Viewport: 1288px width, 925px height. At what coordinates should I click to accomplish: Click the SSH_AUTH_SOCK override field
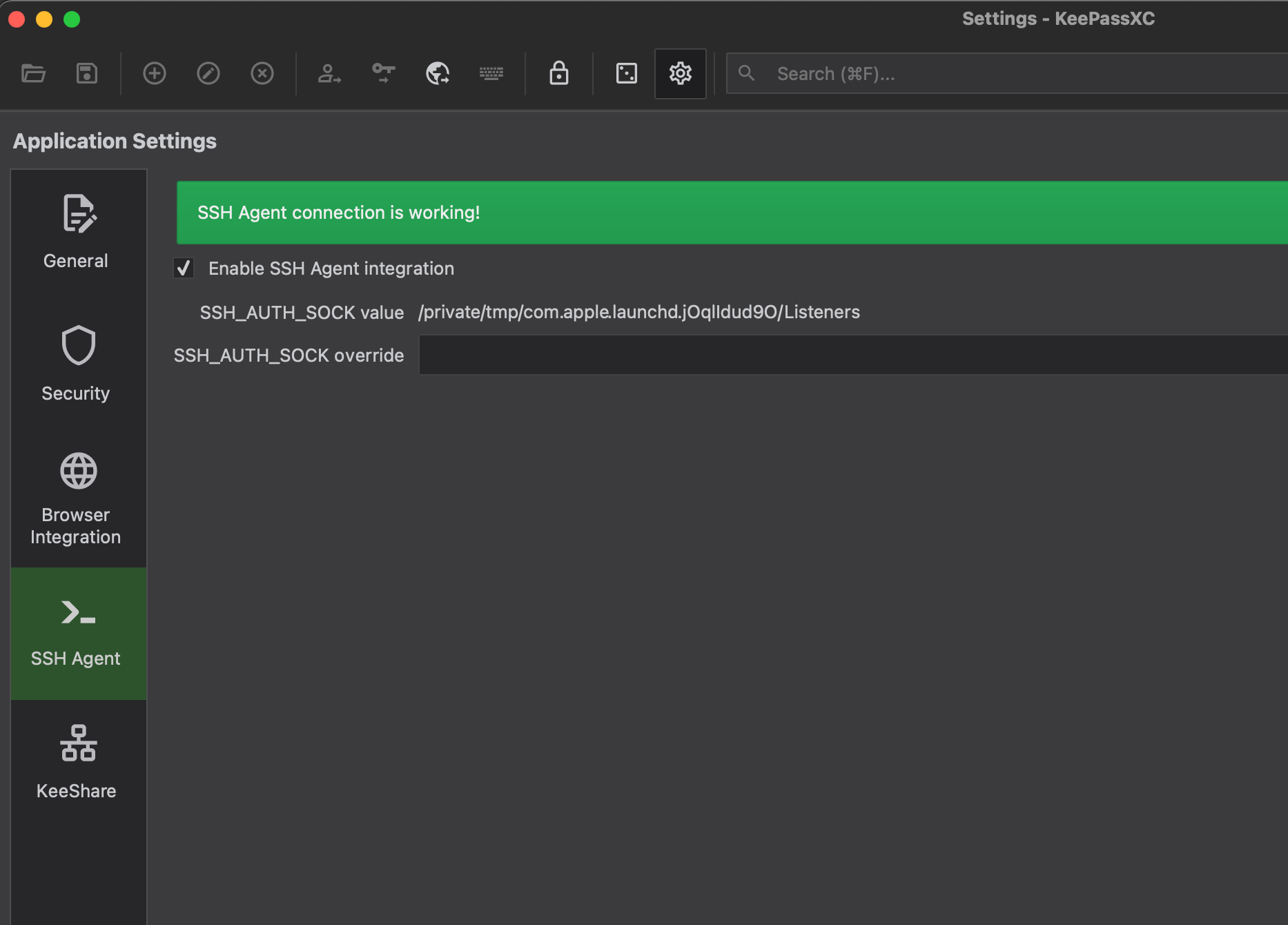tap(853, 355)
